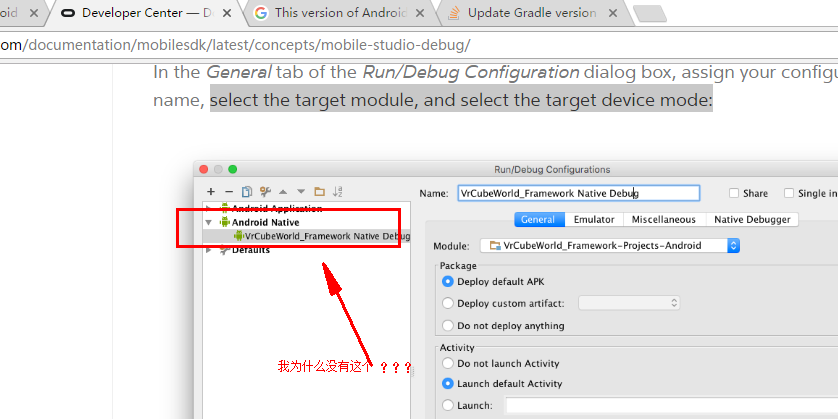838x419 pixels.
Task: Click Move configuration up arrow
Action: tap(283, 191)
